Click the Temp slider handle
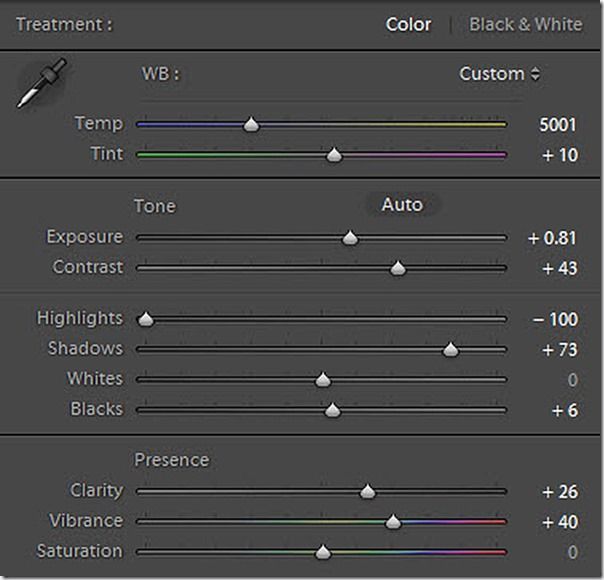This screenshot has width=604, height=580. [x=252, y=125]
